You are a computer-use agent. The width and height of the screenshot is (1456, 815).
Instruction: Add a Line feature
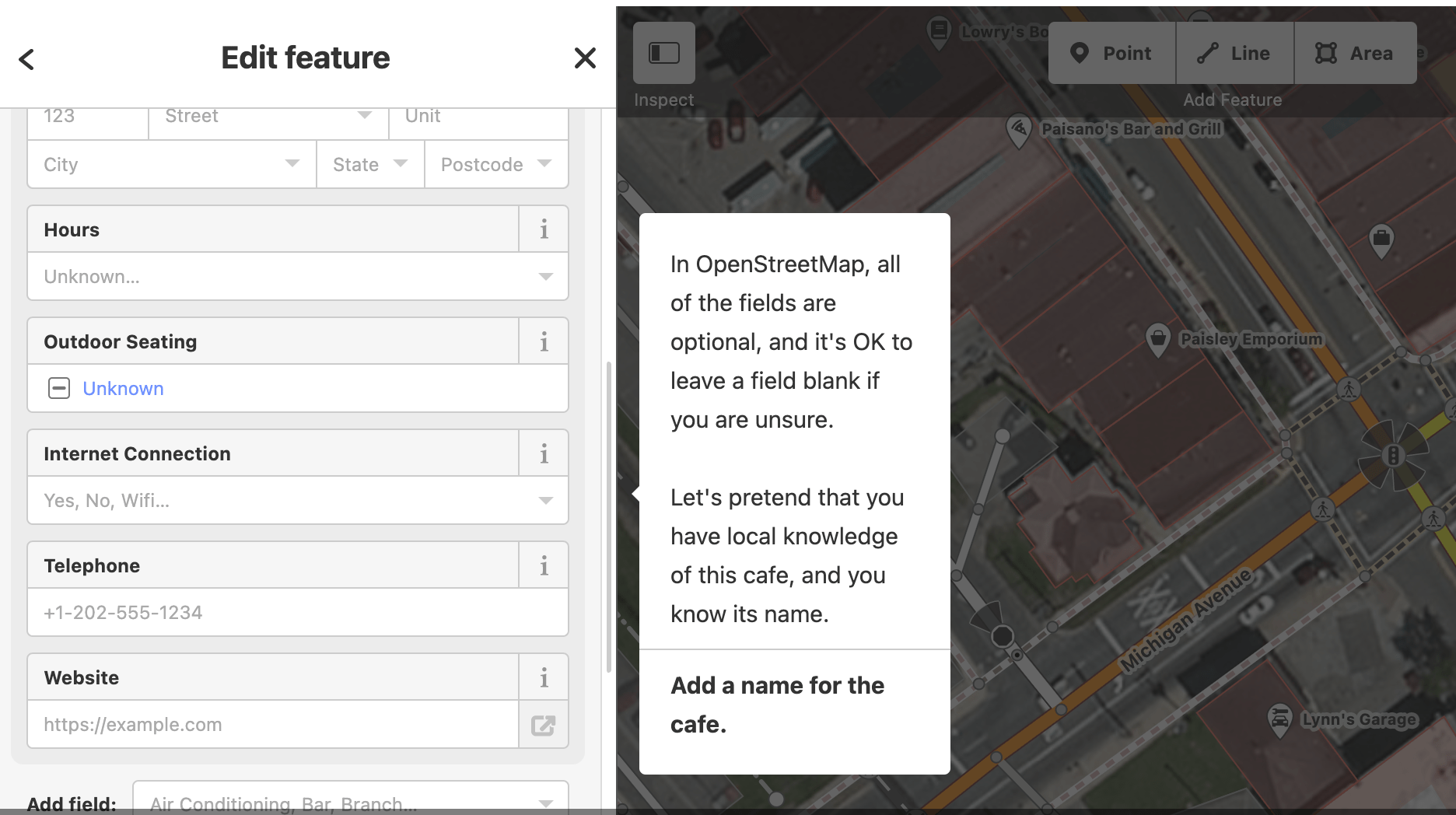(x=1234, y=53)
